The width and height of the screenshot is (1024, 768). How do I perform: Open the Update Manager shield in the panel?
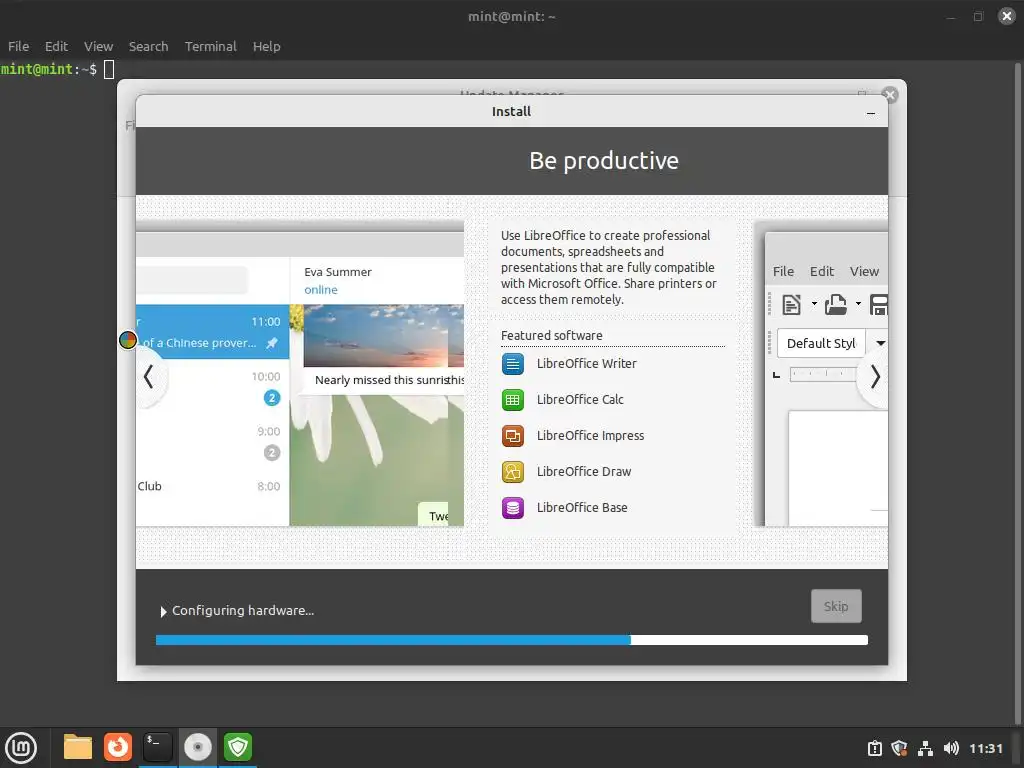(238, 747)
